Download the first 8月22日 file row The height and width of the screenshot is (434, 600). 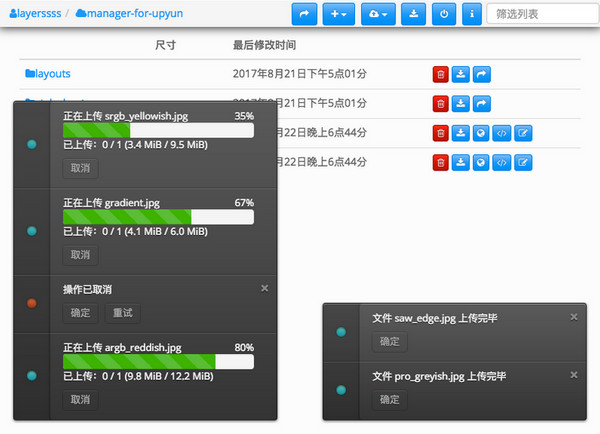pos(461,133)
